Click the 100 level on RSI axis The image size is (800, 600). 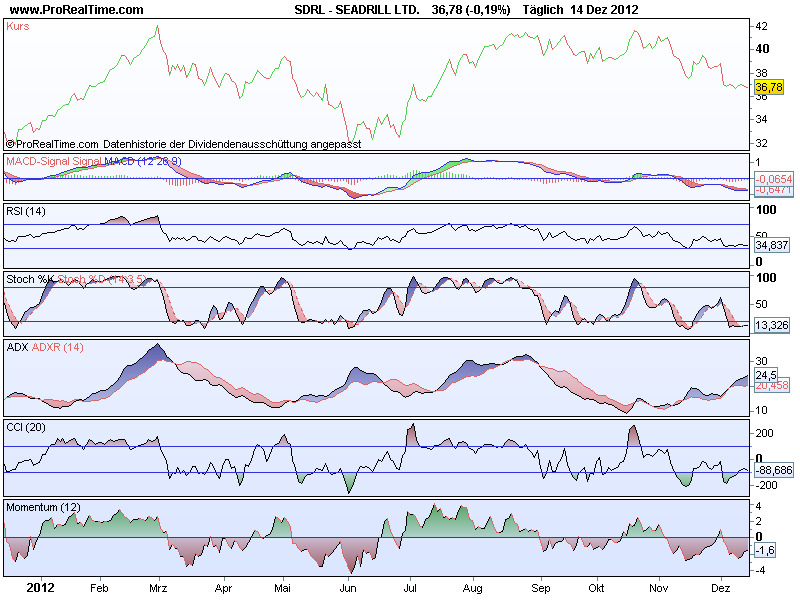click(x=766, y=210)
